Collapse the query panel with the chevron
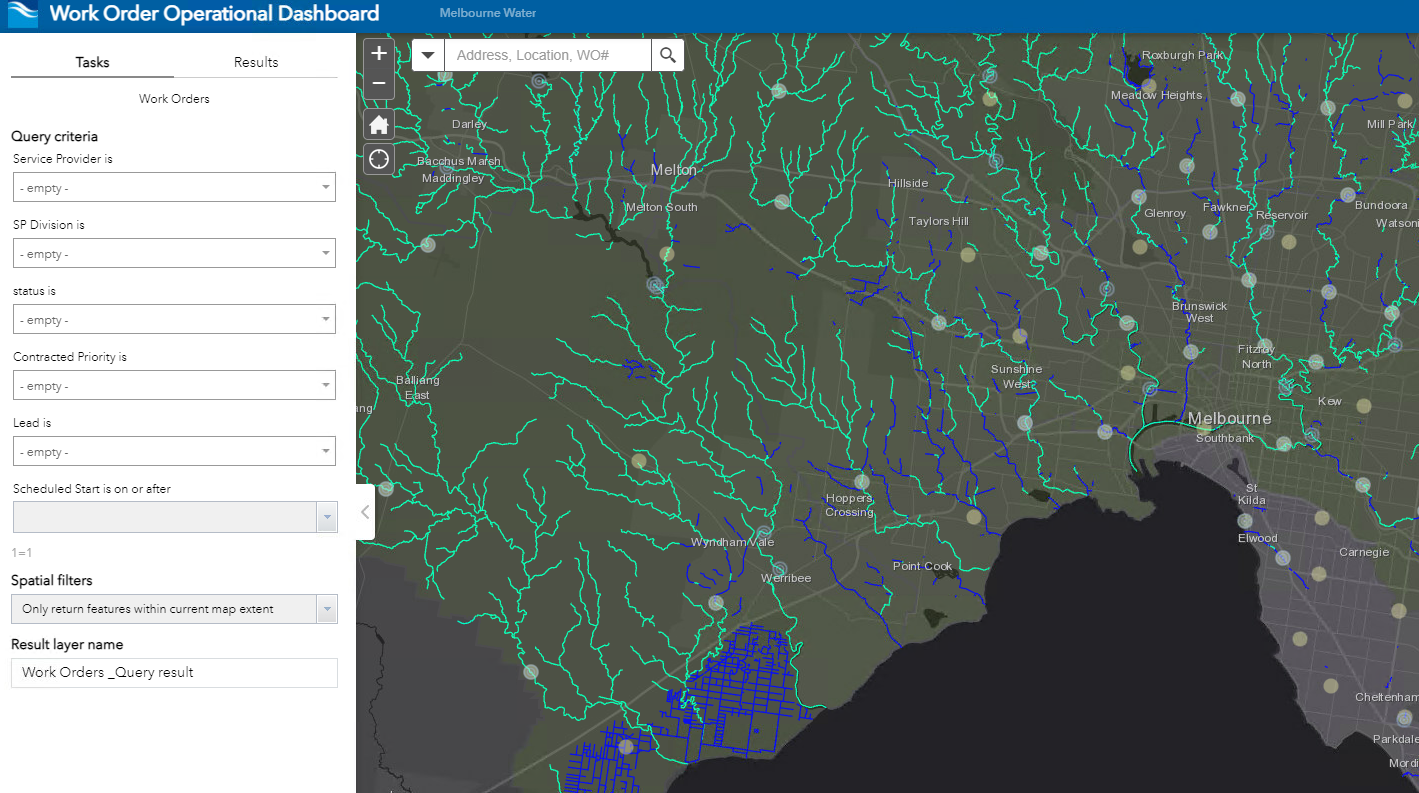 coord(364,512)
